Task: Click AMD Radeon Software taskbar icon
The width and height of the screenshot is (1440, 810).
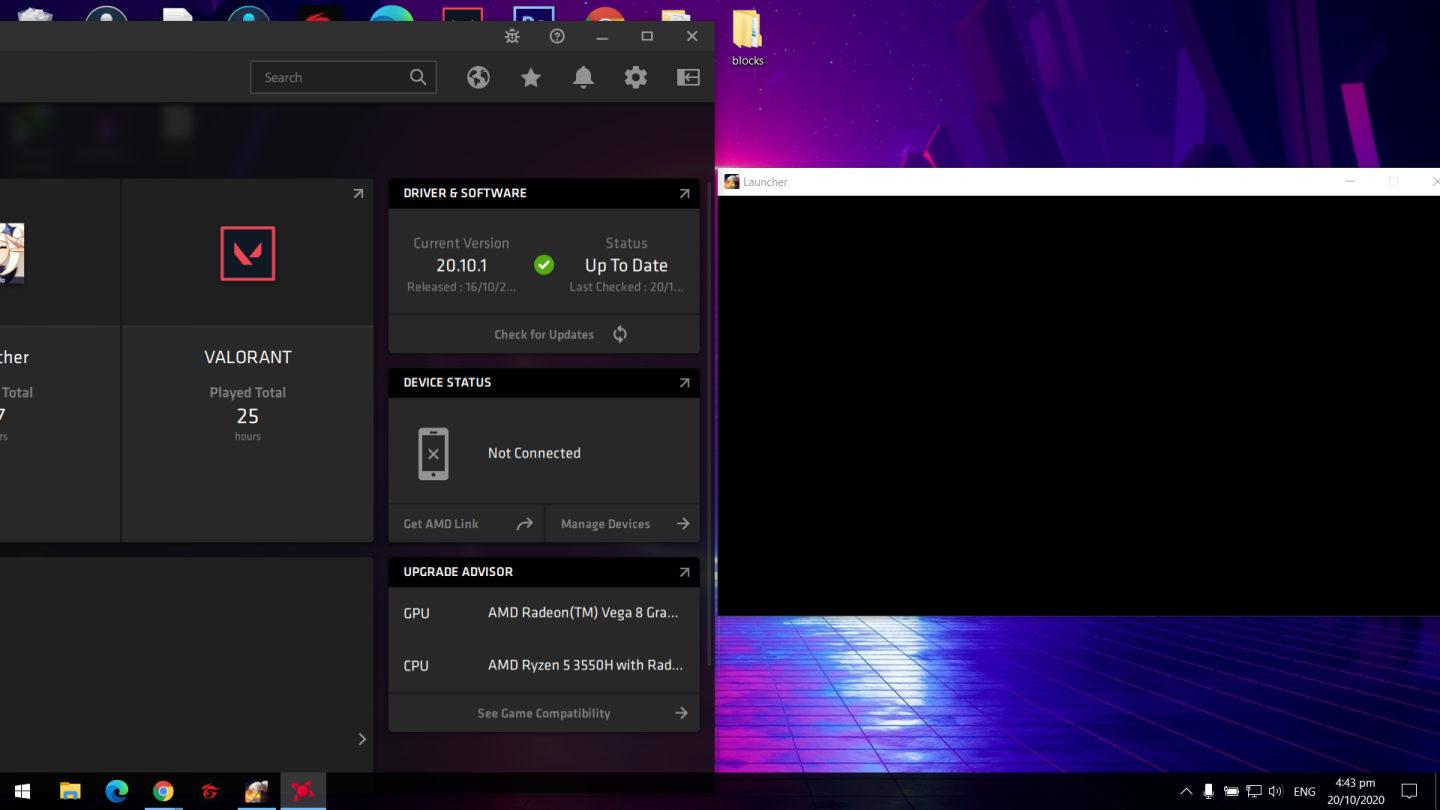Action: pyautogui.click(x=303, y=791)
